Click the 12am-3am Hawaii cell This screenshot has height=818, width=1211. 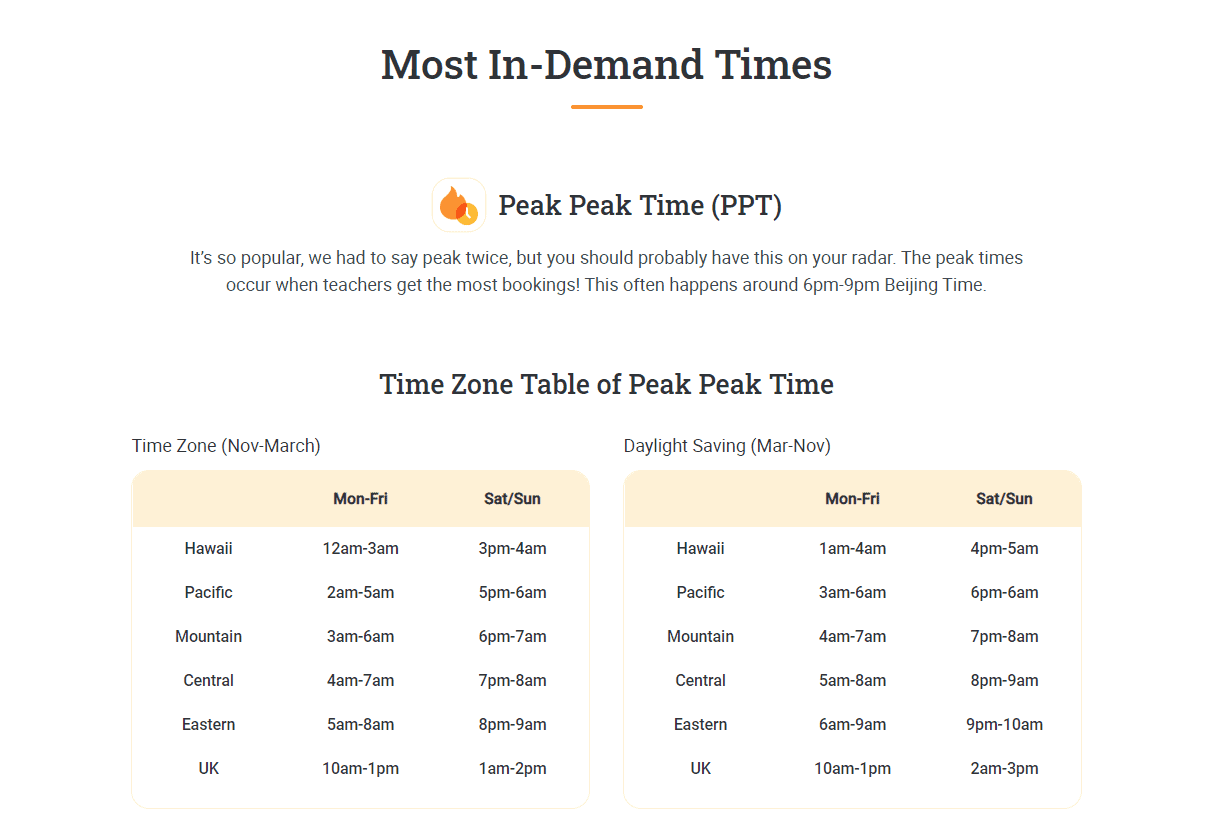pos(360,549)
